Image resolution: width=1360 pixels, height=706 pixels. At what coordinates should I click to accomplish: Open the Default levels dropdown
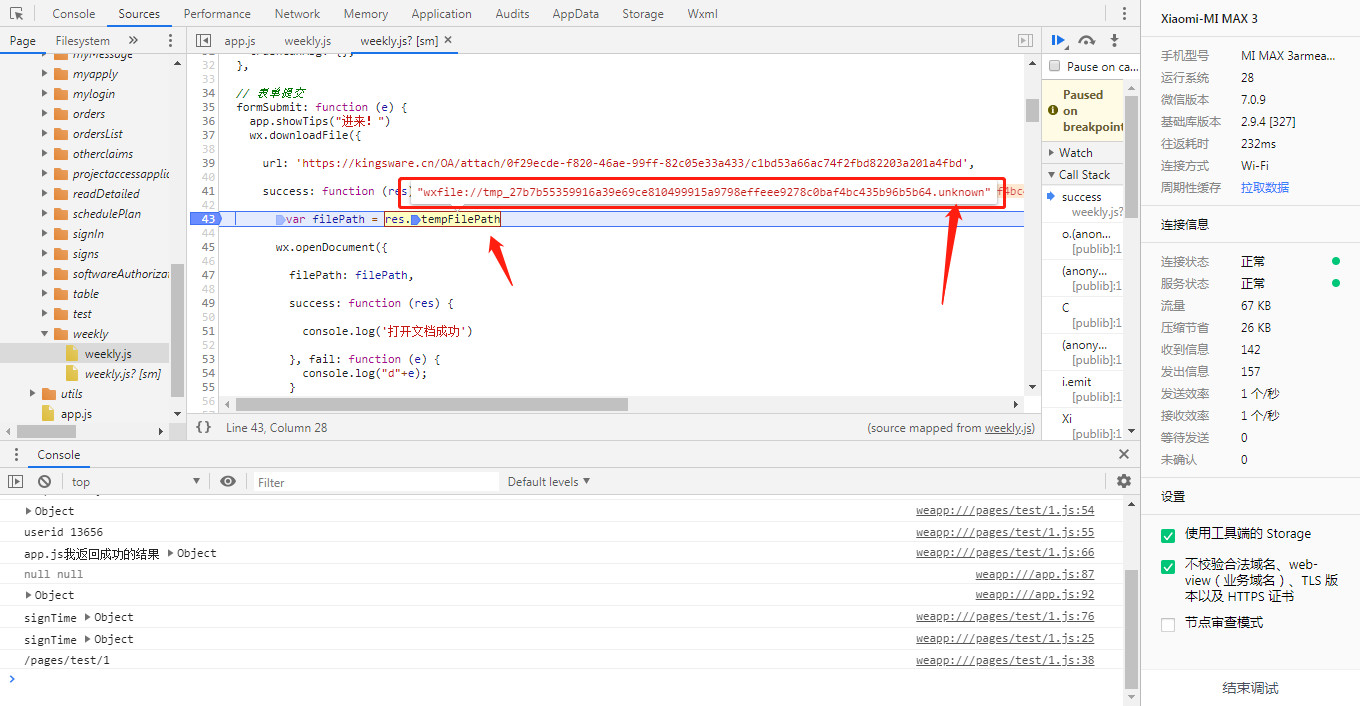548,482
